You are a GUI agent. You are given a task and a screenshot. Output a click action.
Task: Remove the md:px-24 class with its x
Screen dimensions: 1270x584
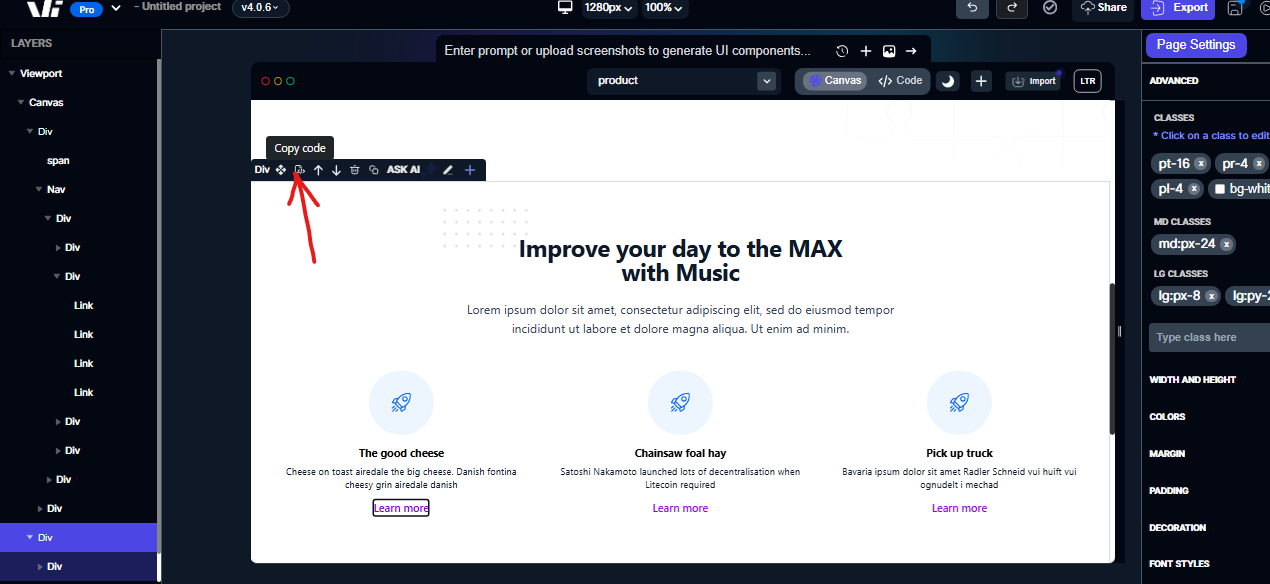point(1226,244)
